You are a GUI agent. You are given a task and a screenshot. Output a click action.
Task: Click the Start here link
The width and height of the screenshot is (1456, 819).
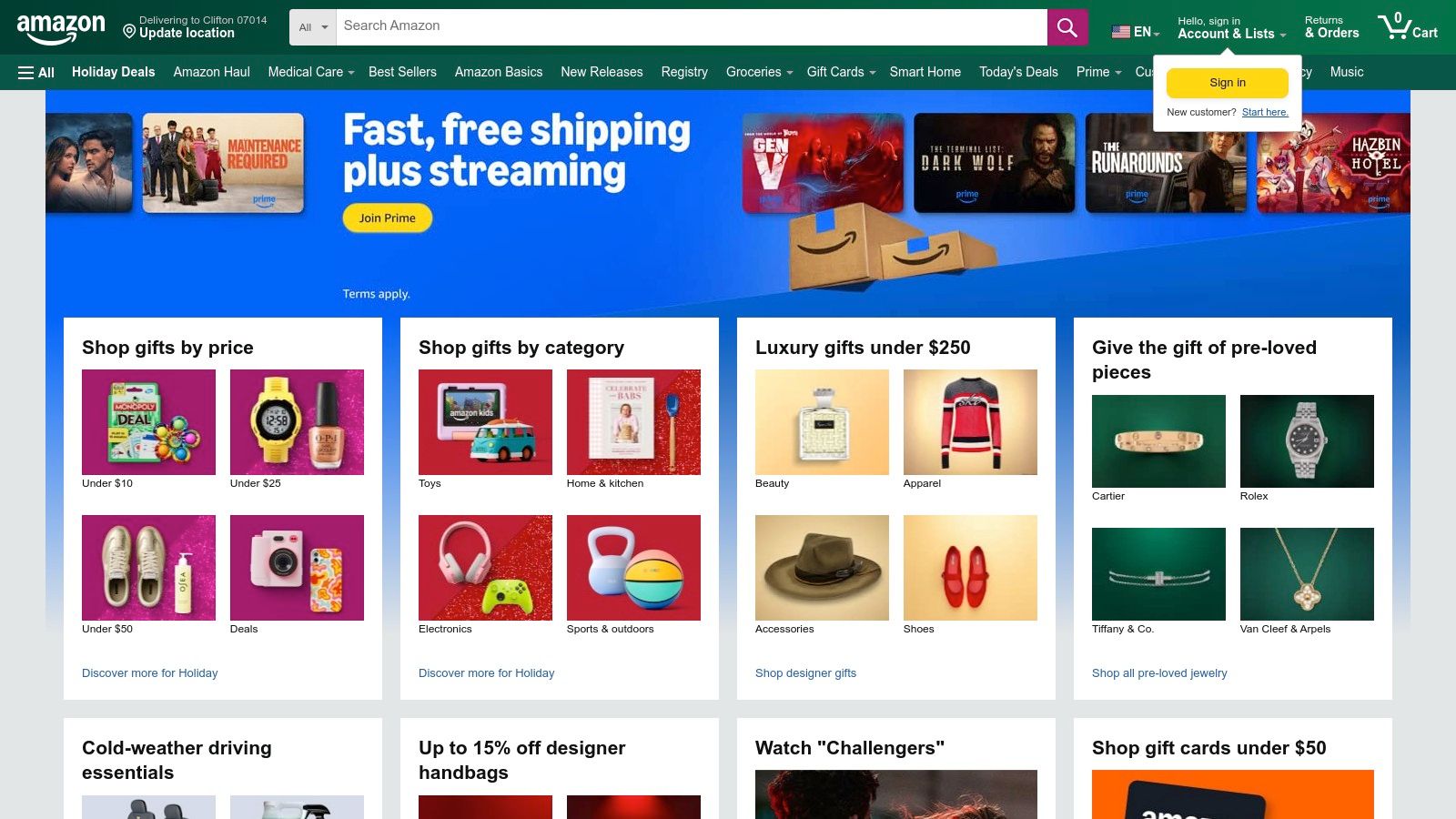click(1265, 113)
